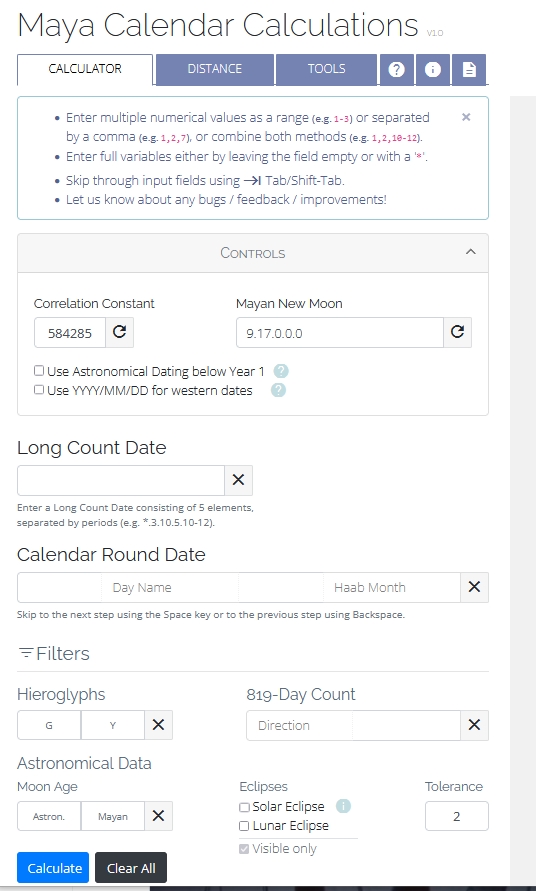536x891 pixels.
Task: Switch to the Distance tab
Action: point(215,69)
